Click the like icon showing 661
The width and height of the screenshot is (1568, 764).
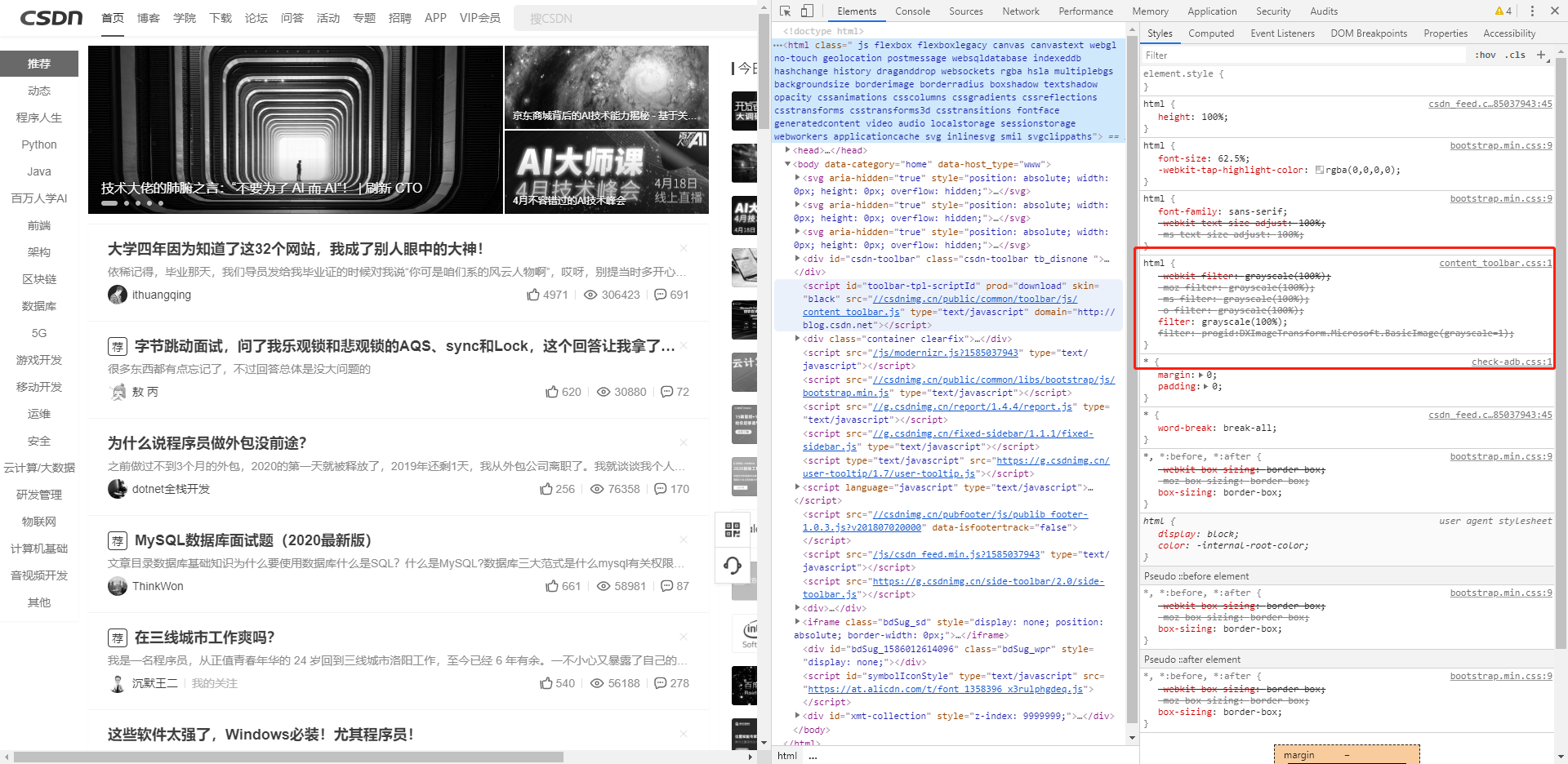552,586
